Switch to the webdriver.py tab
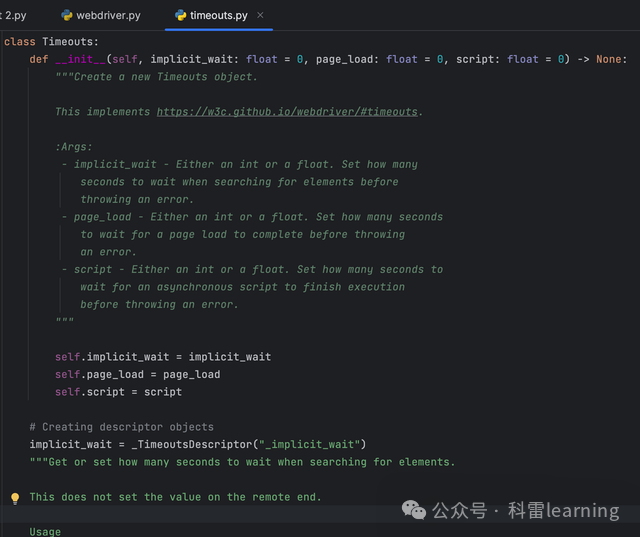Image resolution: width=640 pixels, height=537 pixels. 101,16
